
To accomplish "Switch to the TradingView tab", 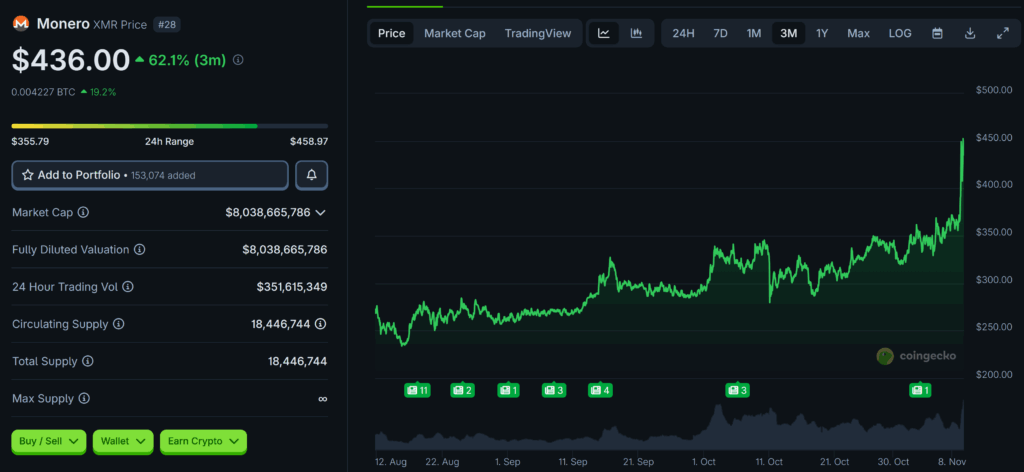I will pyautogui.click(x=538, y=33).
